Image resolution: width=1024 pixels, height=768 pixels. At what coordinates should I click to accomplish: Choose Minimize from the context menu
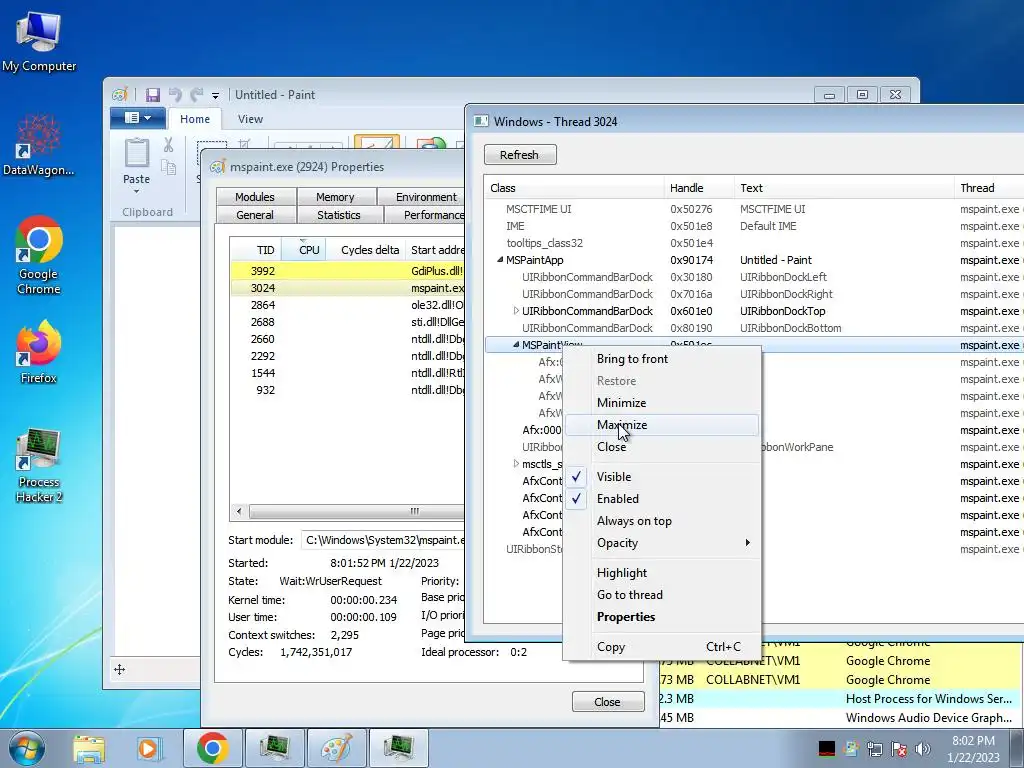tap(662, 403)
